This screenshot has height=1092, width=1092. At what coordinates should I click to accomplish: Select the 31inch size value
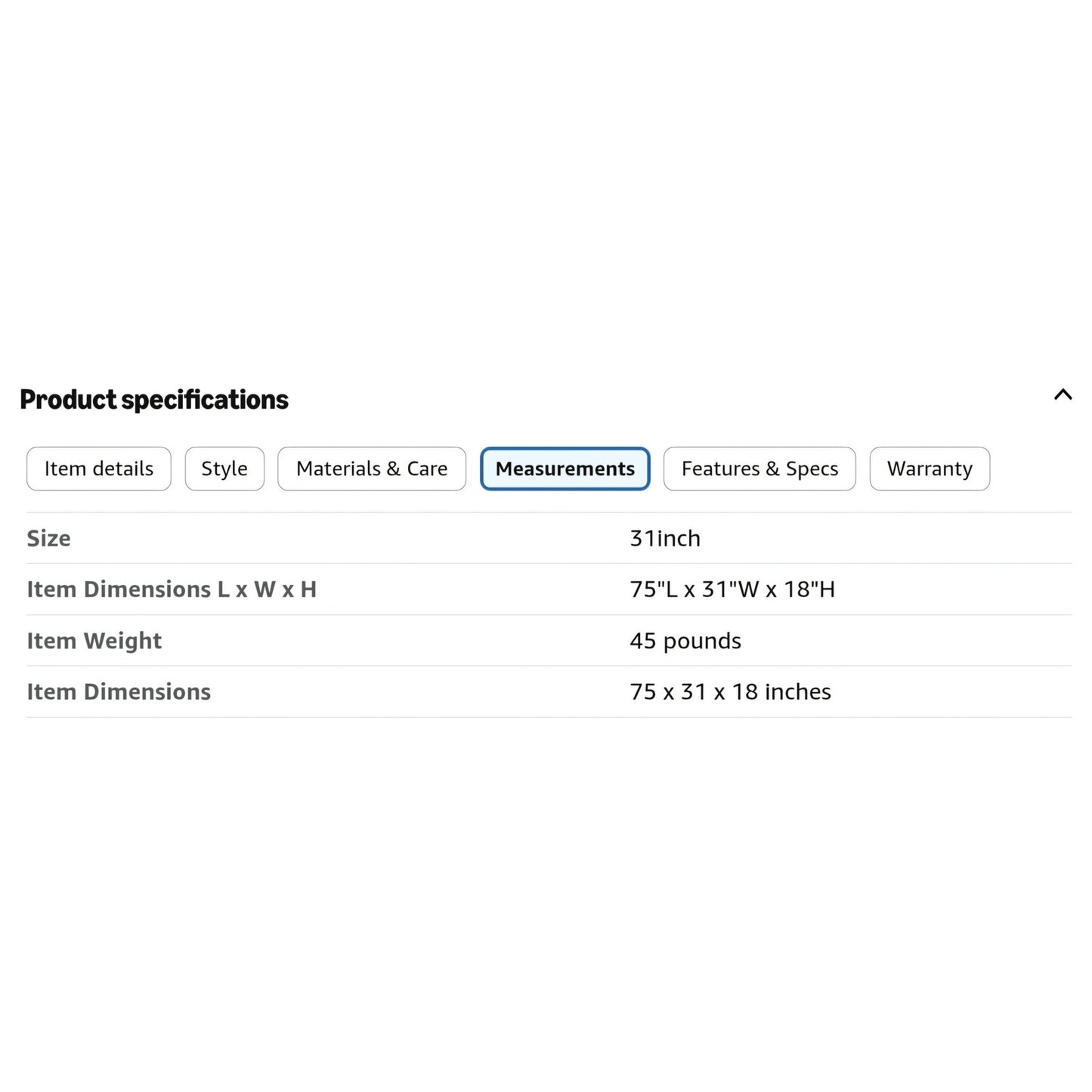coord(665,538)
